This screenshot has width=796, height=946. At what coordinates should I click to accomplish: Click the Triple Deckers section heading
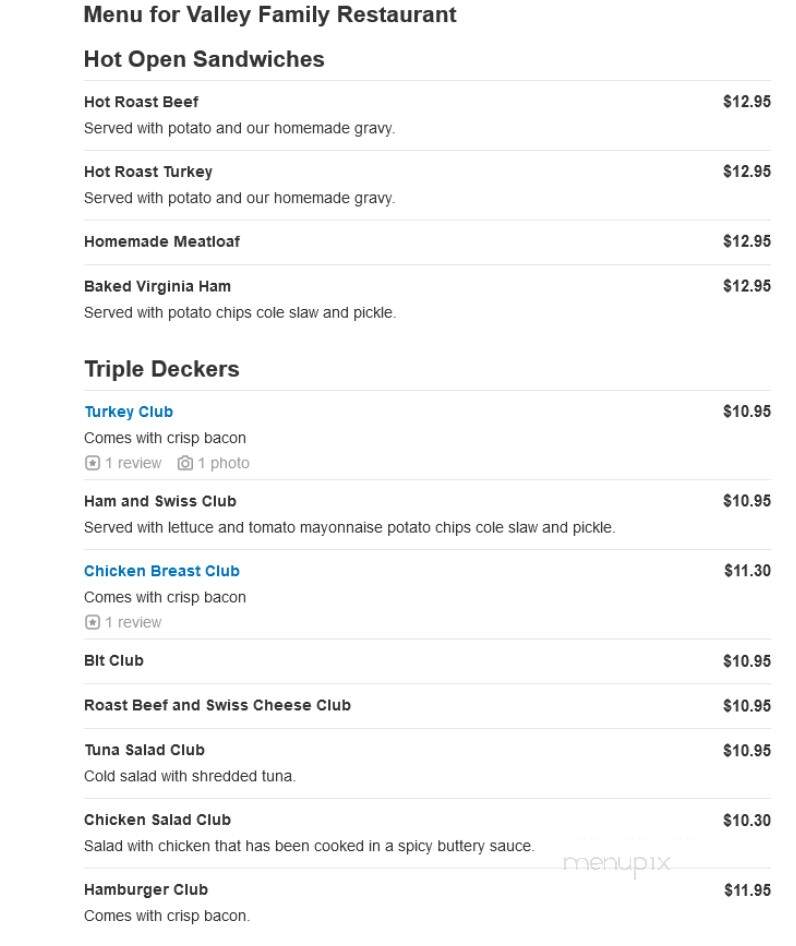(162, 369)
